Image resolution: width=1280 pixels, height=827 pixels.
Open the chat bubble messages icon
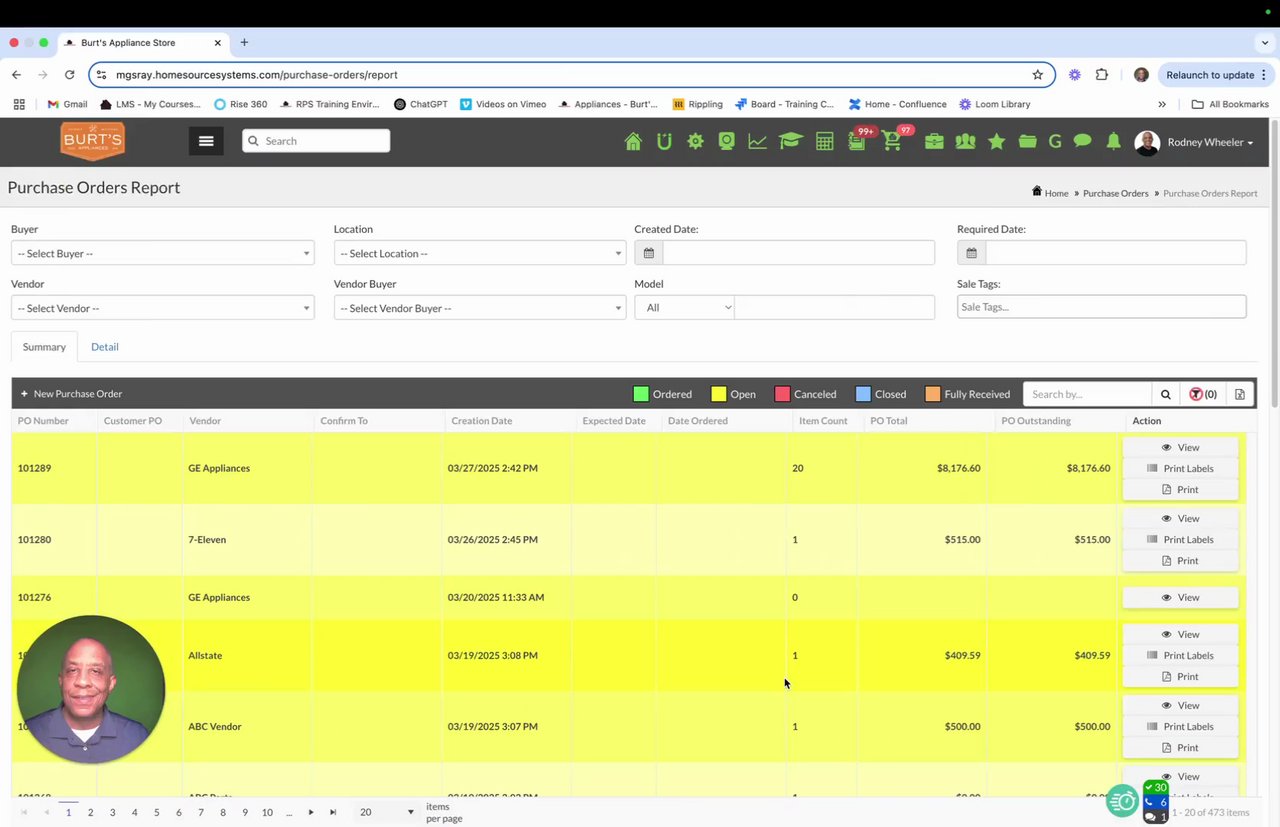click(1082, 142)
